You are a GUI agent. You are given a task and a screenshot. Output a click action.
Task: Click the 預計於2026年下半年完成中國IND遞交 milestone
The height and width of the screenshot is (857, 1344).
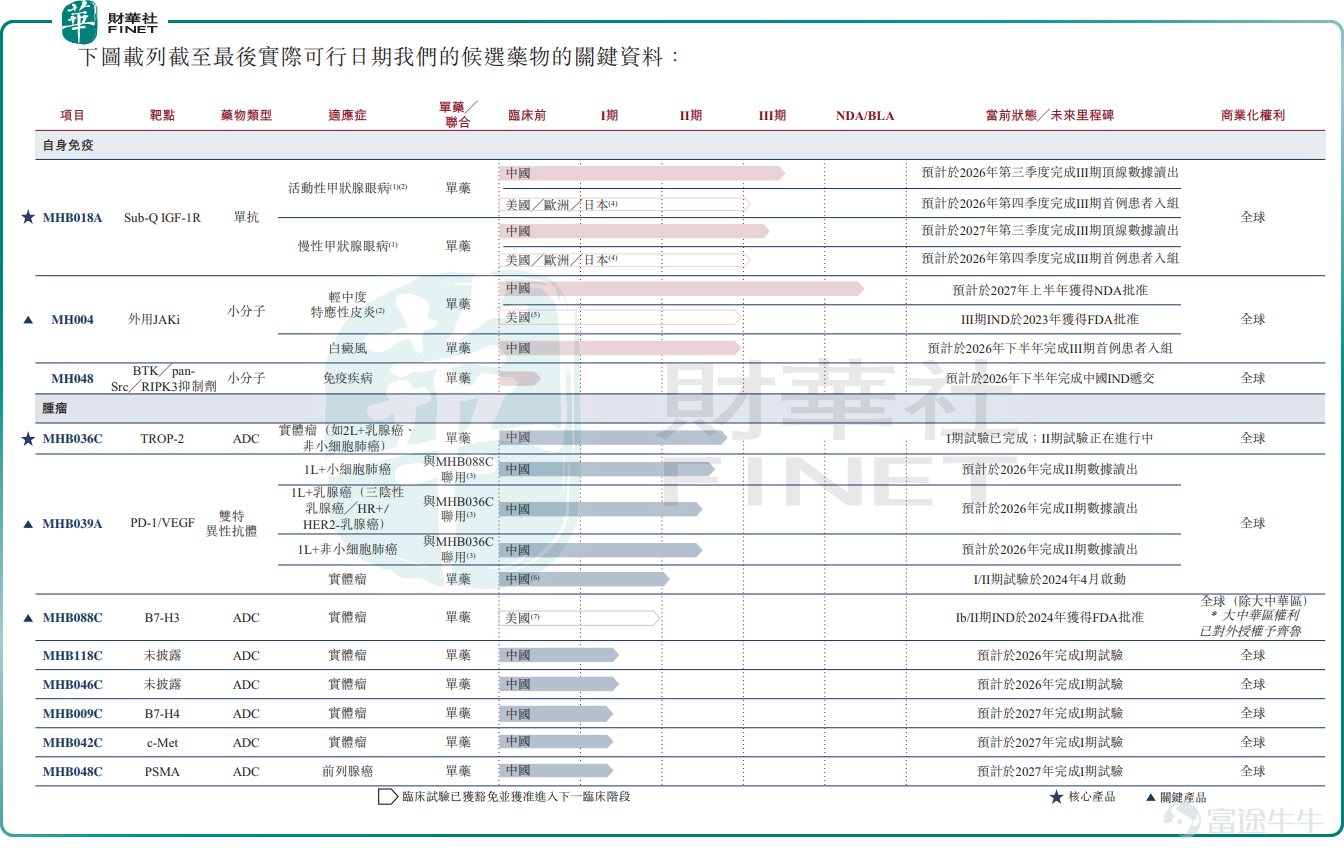(1050, 379)
